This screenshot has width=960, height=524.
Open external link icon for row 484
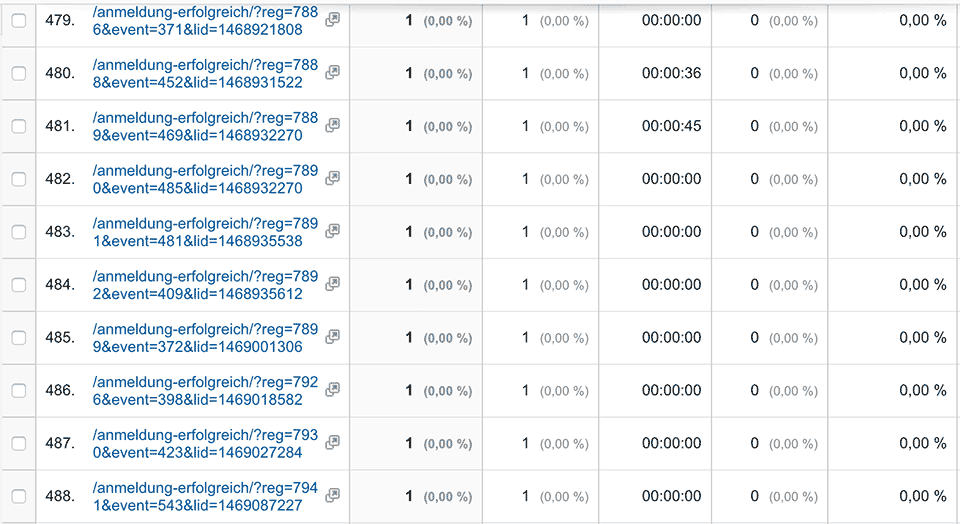[x=333, y=284]
